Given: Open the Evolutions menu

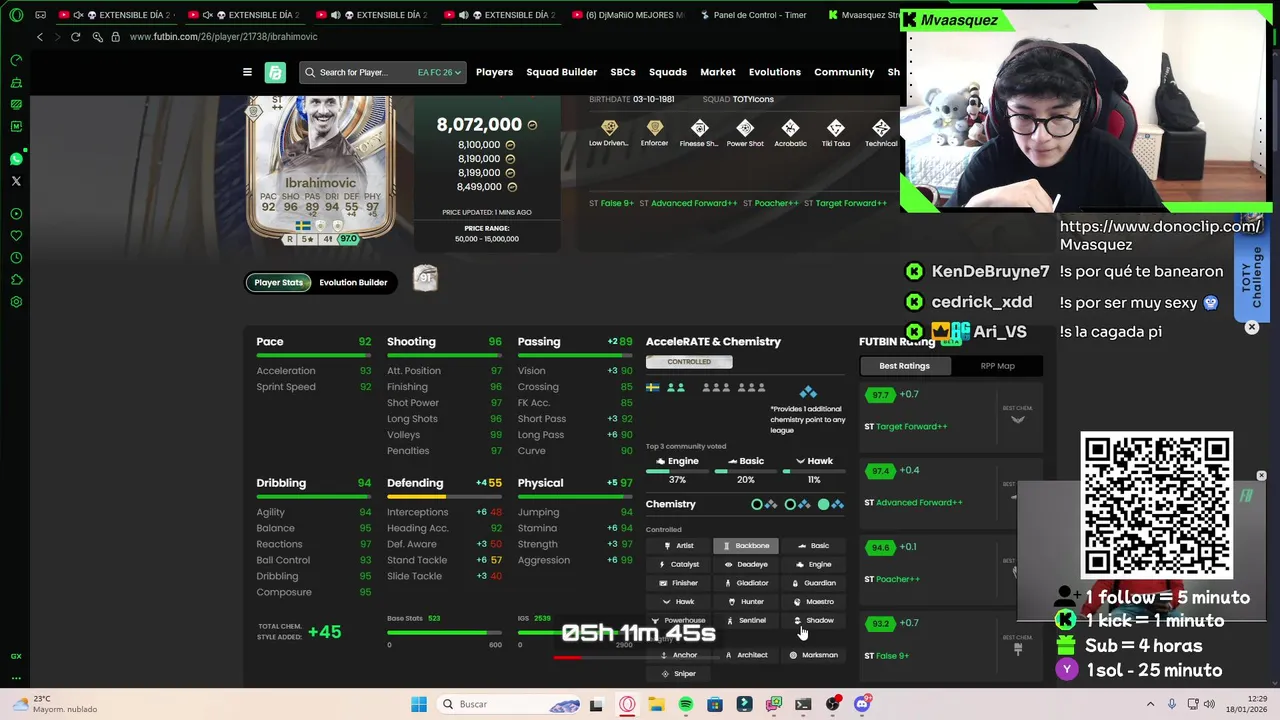Looking at the screenshot, I should point(775,72).
